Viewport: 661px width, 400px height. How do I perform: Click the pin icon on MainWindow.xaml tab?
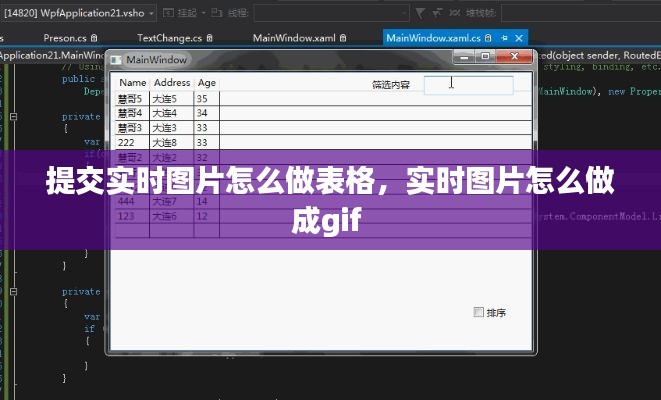coord(344,38)
